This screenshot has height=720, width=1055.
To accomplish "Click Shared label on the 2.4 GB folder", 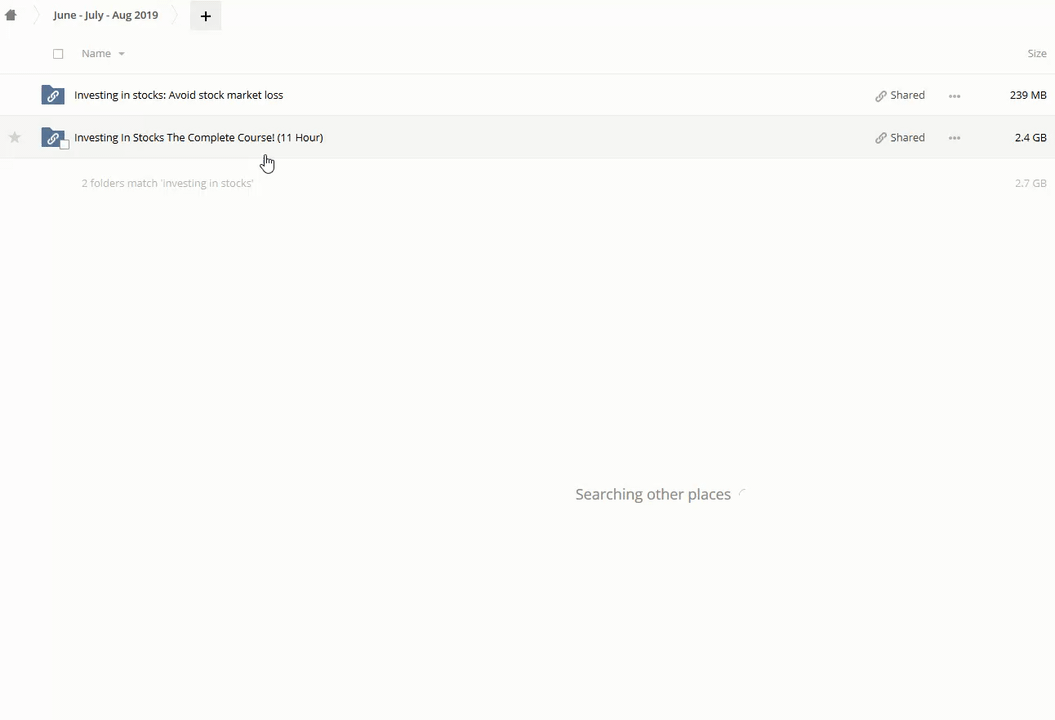I will [x=907, y=138].
